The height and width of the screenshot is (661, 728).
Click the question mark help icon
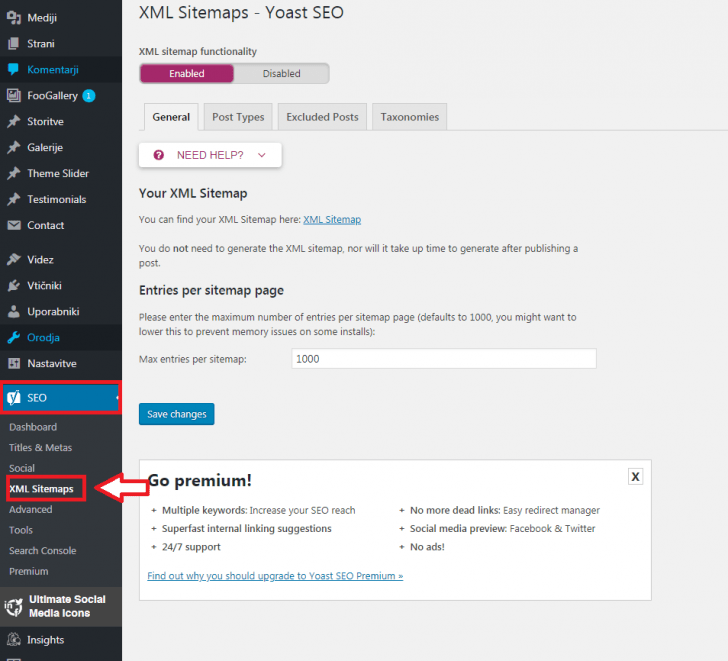(158, 155)
